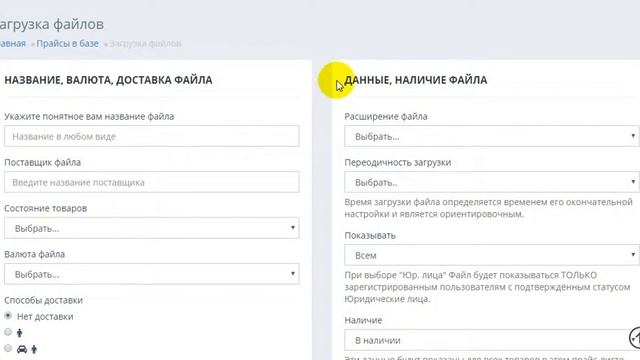
Task: Go to 'Прайсы в базе' breadcrumb link
Action: coord(67,44)
